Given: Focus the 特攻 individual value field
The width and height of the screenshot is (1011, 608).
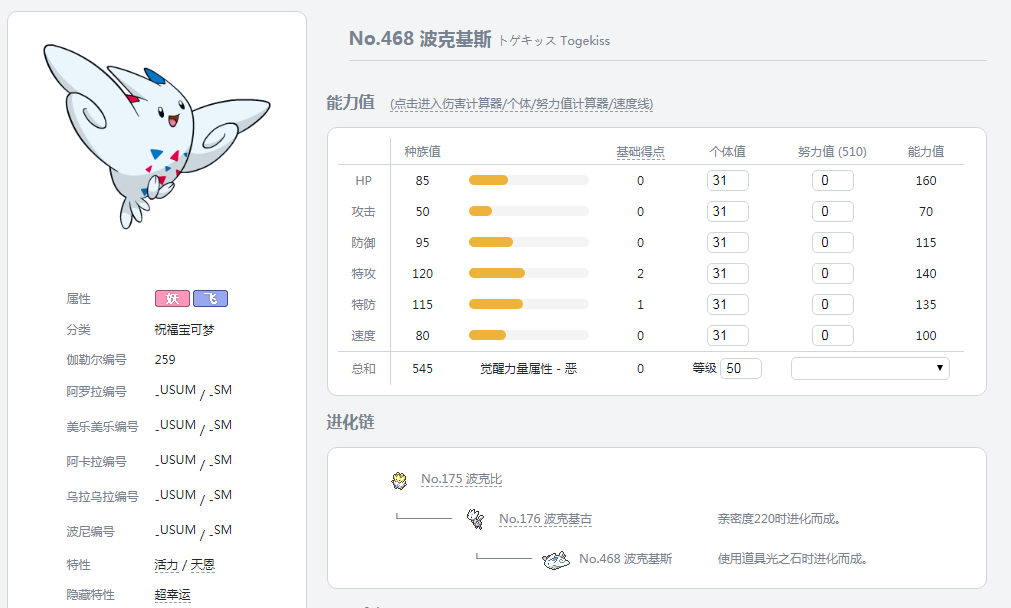Looking at the screenshot, I should (x=728, y=273).
